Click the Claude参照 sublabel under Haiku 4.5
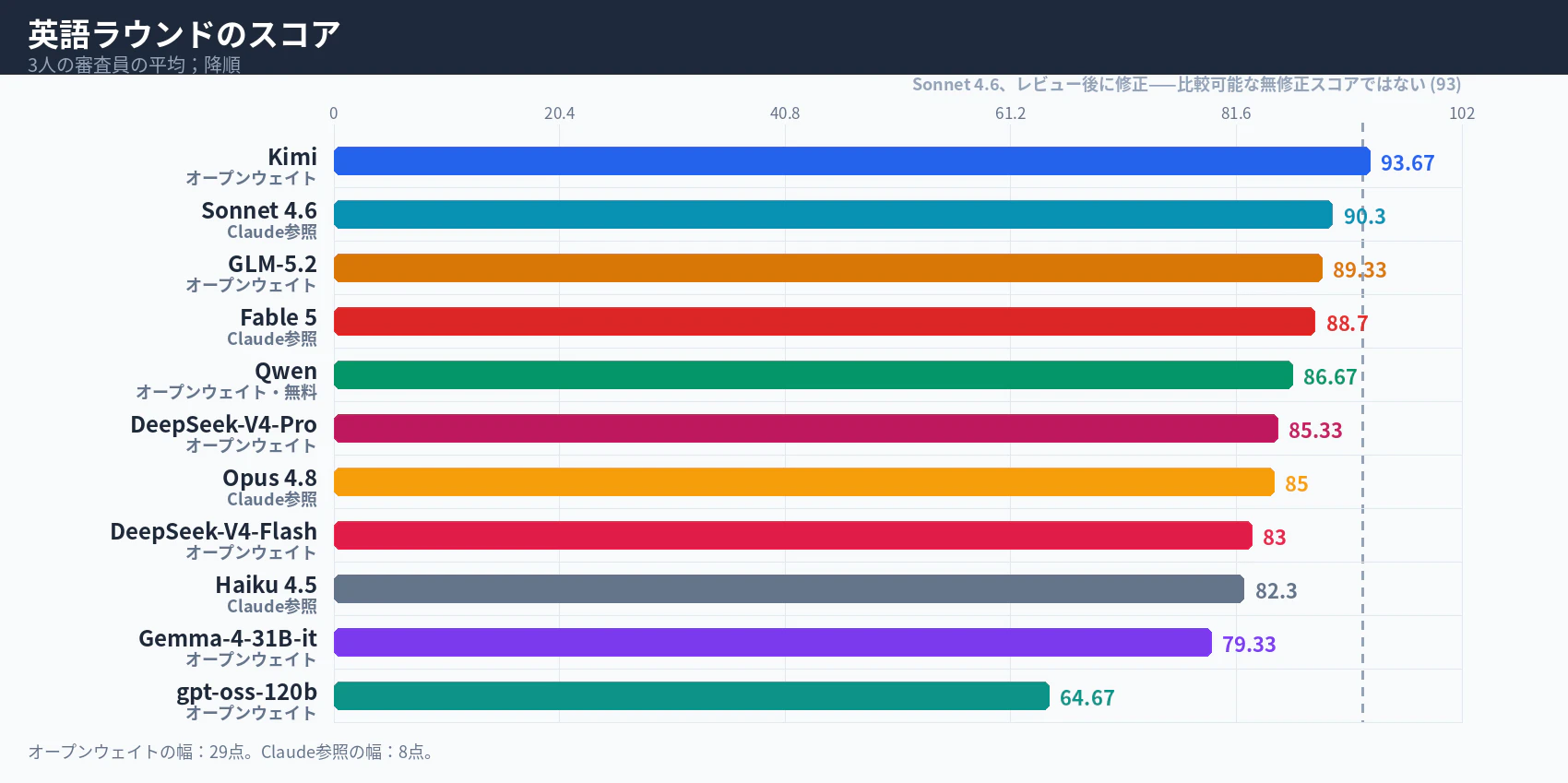The height and width of the screenshot is (783, 1568). [x=272, y=606]
